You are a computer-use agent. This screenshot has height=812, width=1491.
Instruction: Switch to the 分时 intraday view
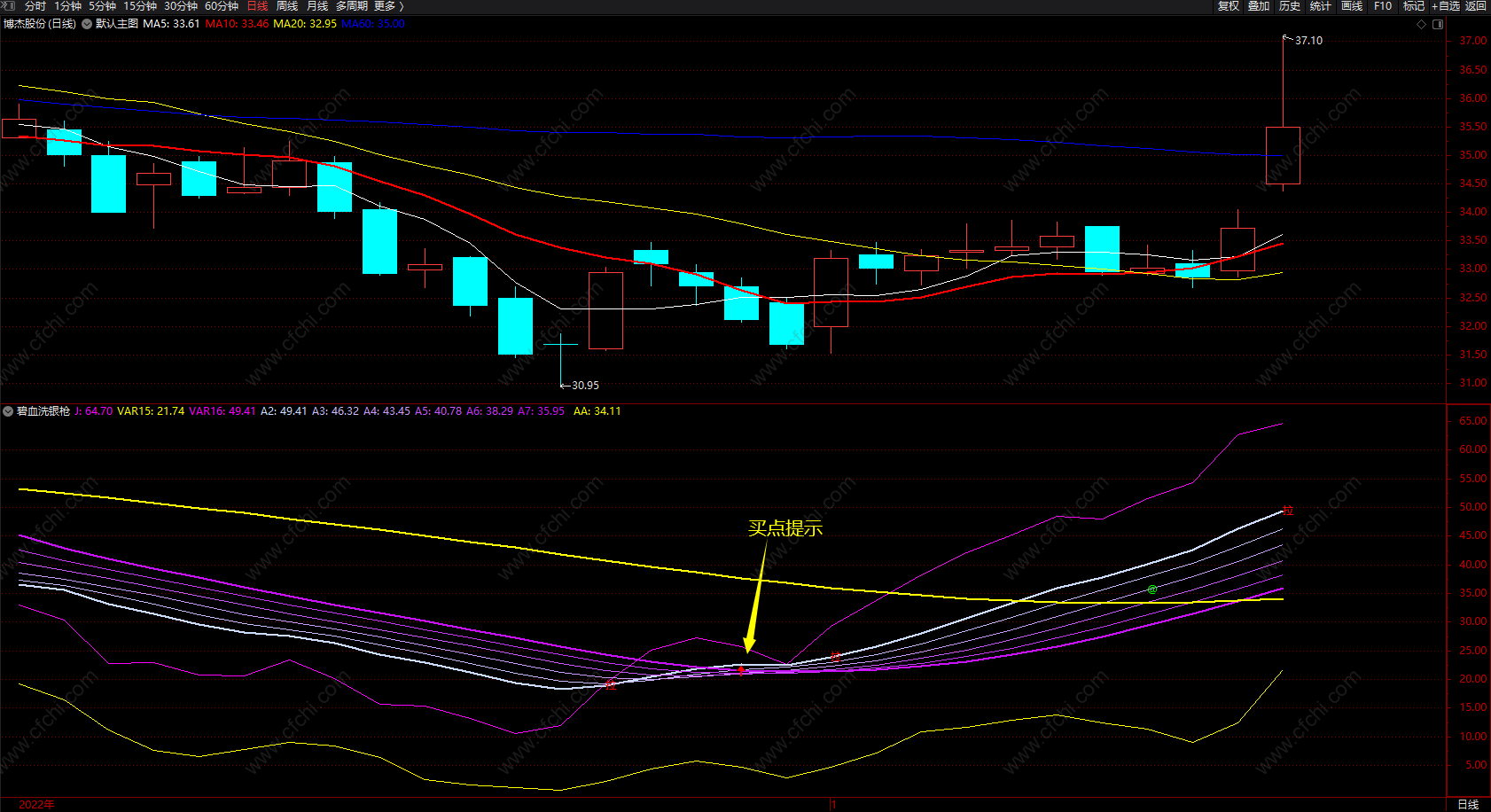35,6
